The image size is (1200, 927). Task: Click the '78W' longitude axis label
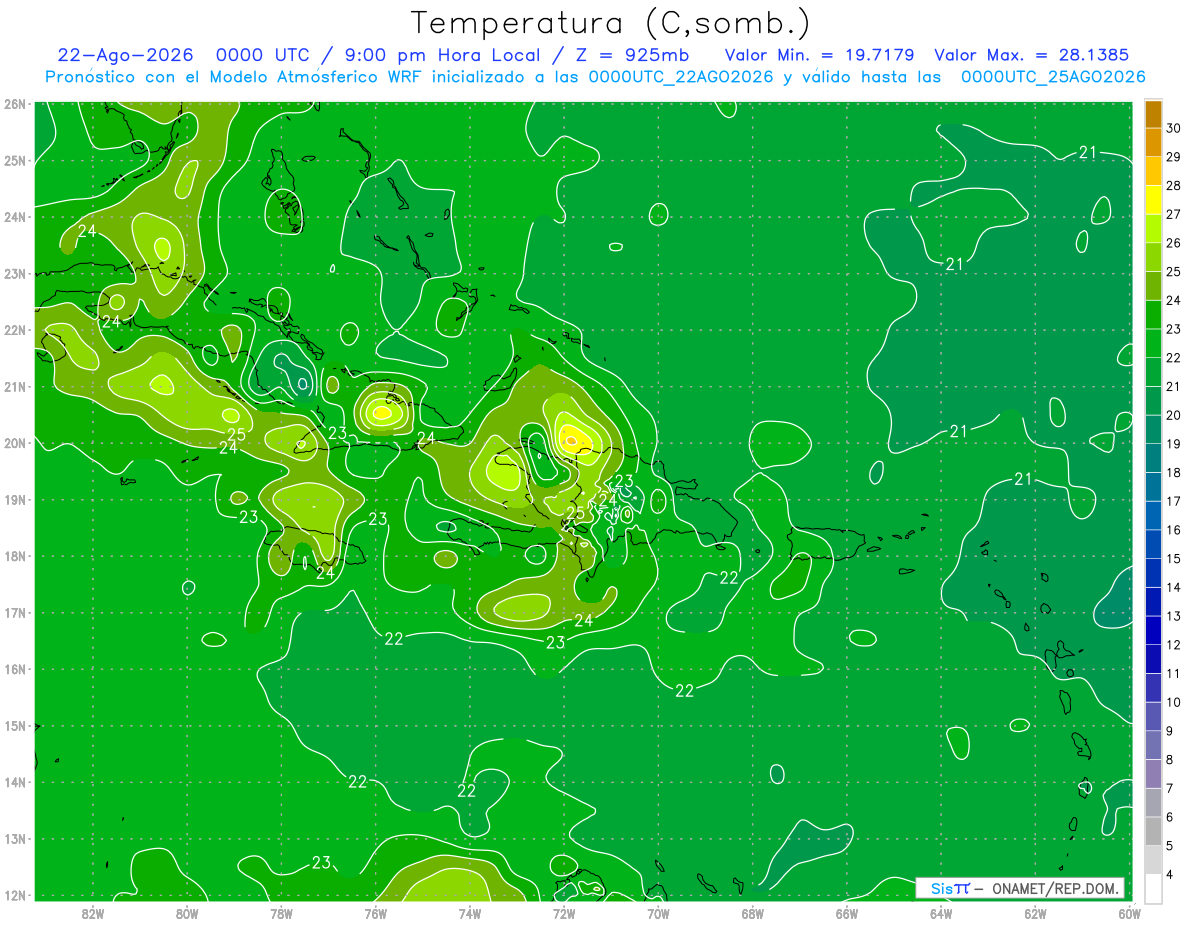281,913
